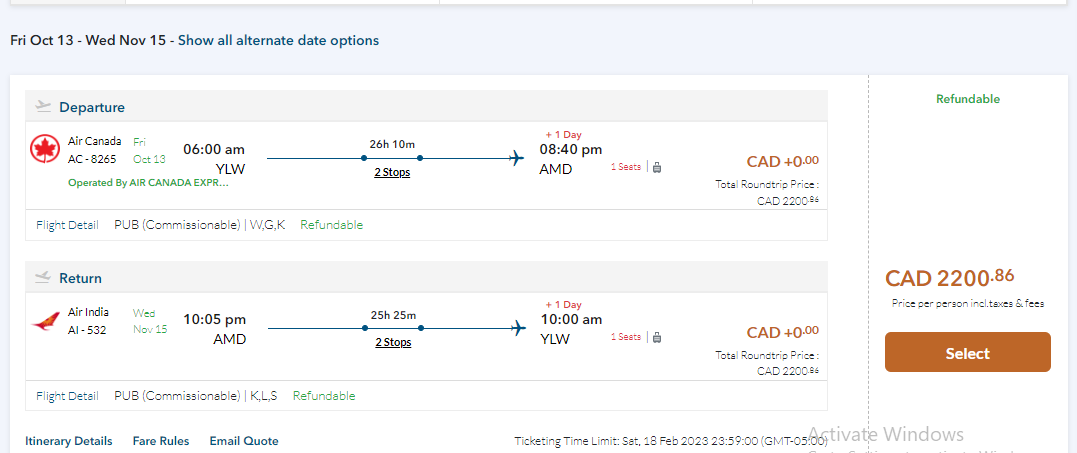Expand the 2 Stops details for return flight
1077x453 pixels.
tap(393, 342)
